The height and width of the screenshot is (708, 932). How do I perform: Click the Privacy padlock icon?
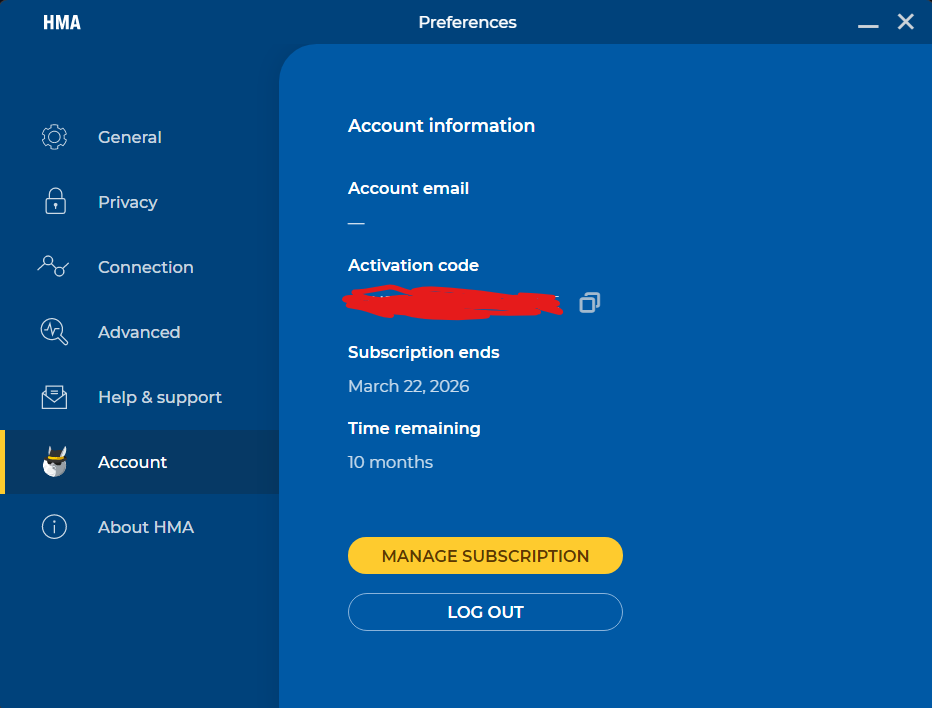tap(55, 201)
